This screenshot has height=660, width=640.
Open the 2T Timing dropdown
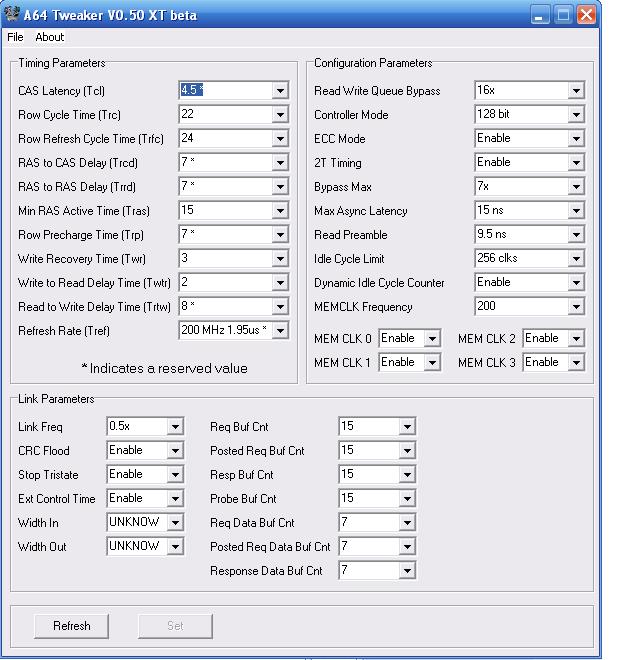[x=576, y=162]
